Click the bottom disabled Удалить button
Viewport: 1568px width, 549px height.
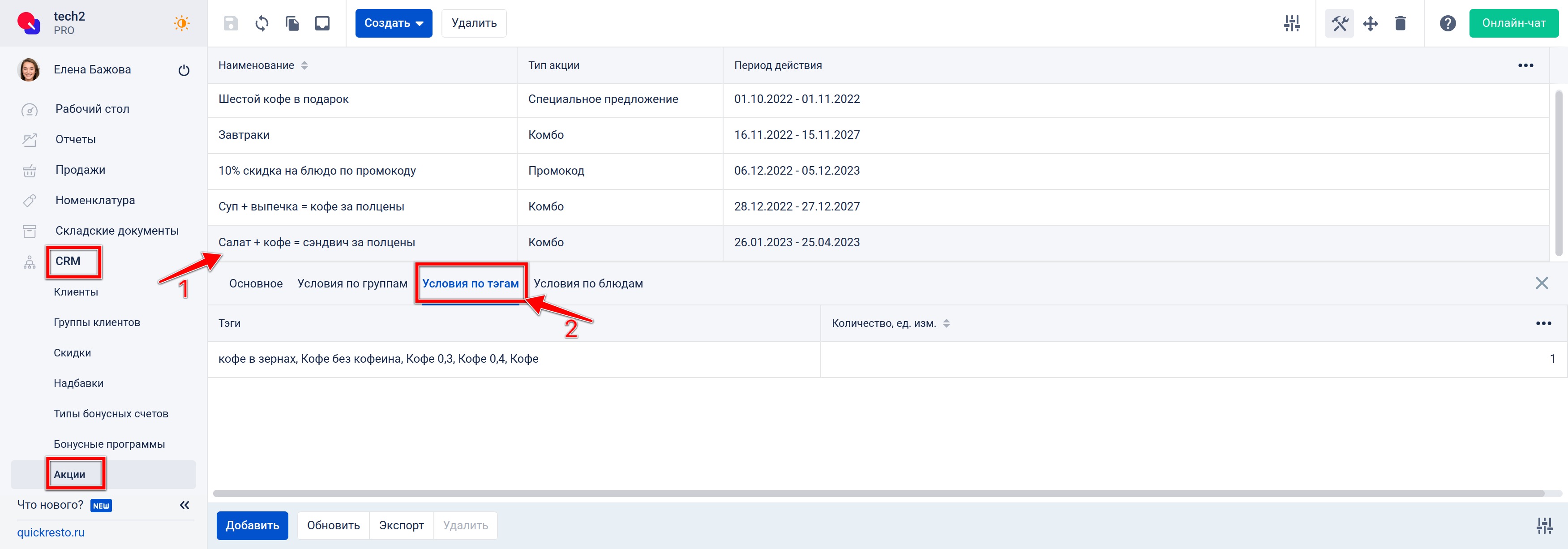465,525
